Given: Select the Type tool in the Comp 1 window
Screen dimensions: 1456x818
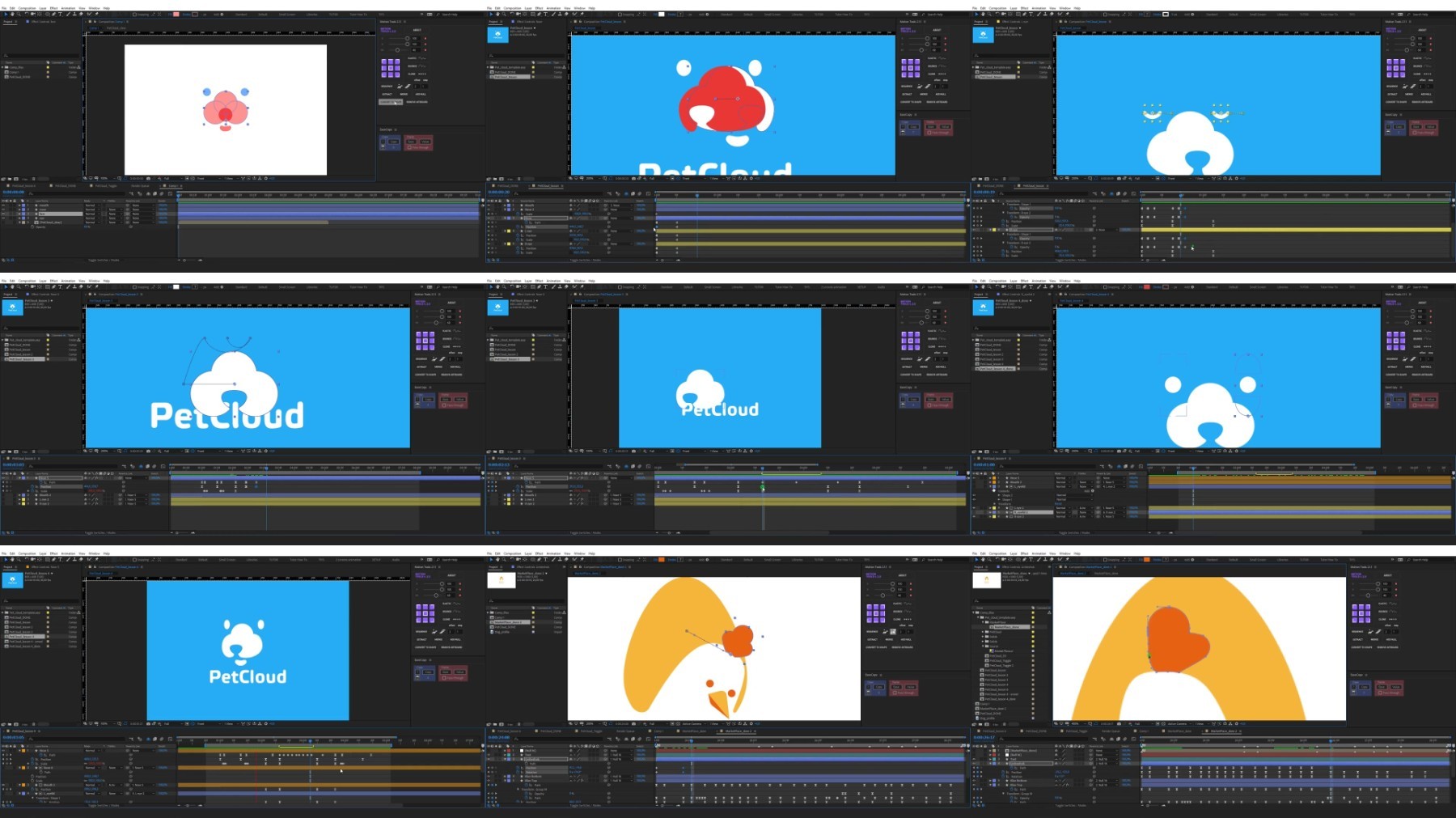Looking at the screenshot, I should pos(60,14).
